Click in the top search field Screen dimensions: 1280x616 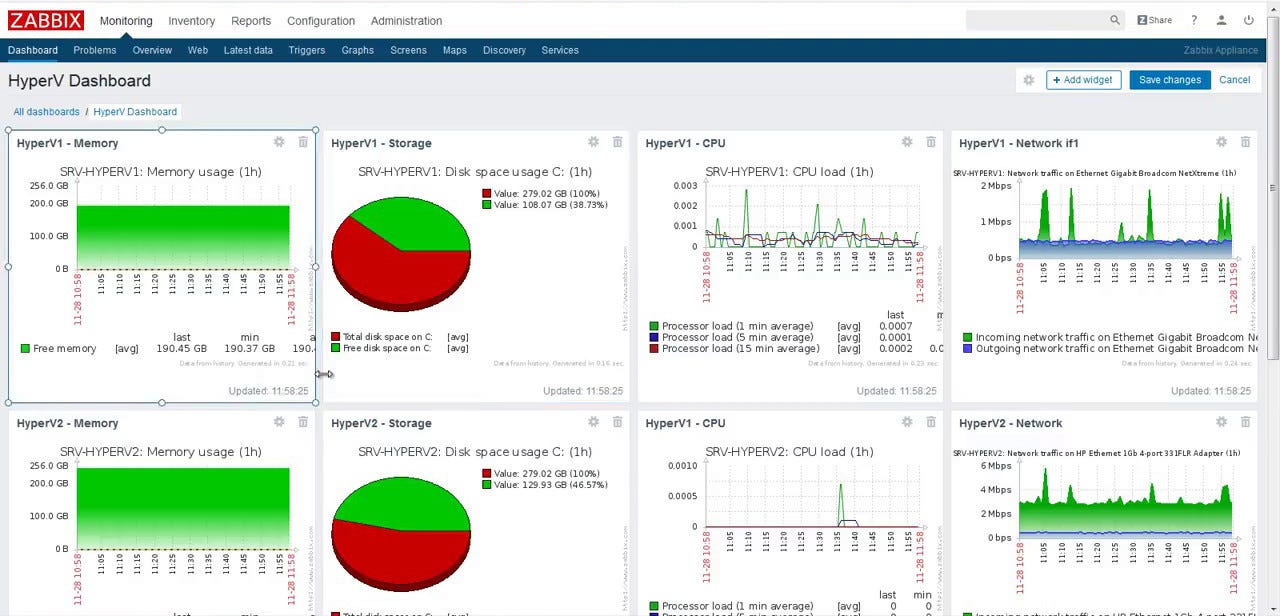click(x=1037, y=20)
